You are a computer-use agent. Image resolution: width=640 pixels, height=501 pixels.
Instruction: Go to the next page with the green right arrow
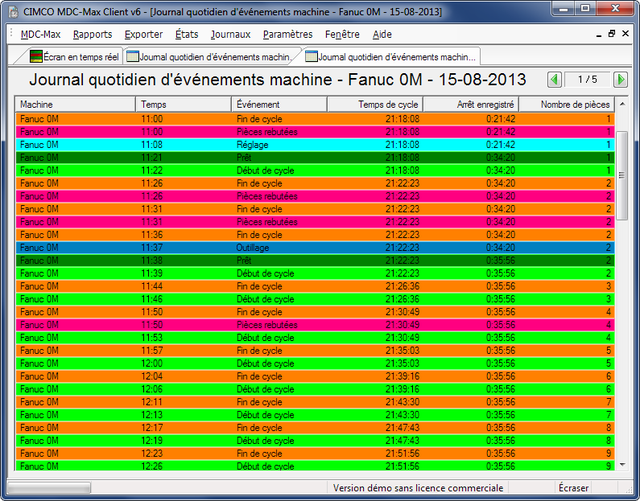tap(620, 79)
